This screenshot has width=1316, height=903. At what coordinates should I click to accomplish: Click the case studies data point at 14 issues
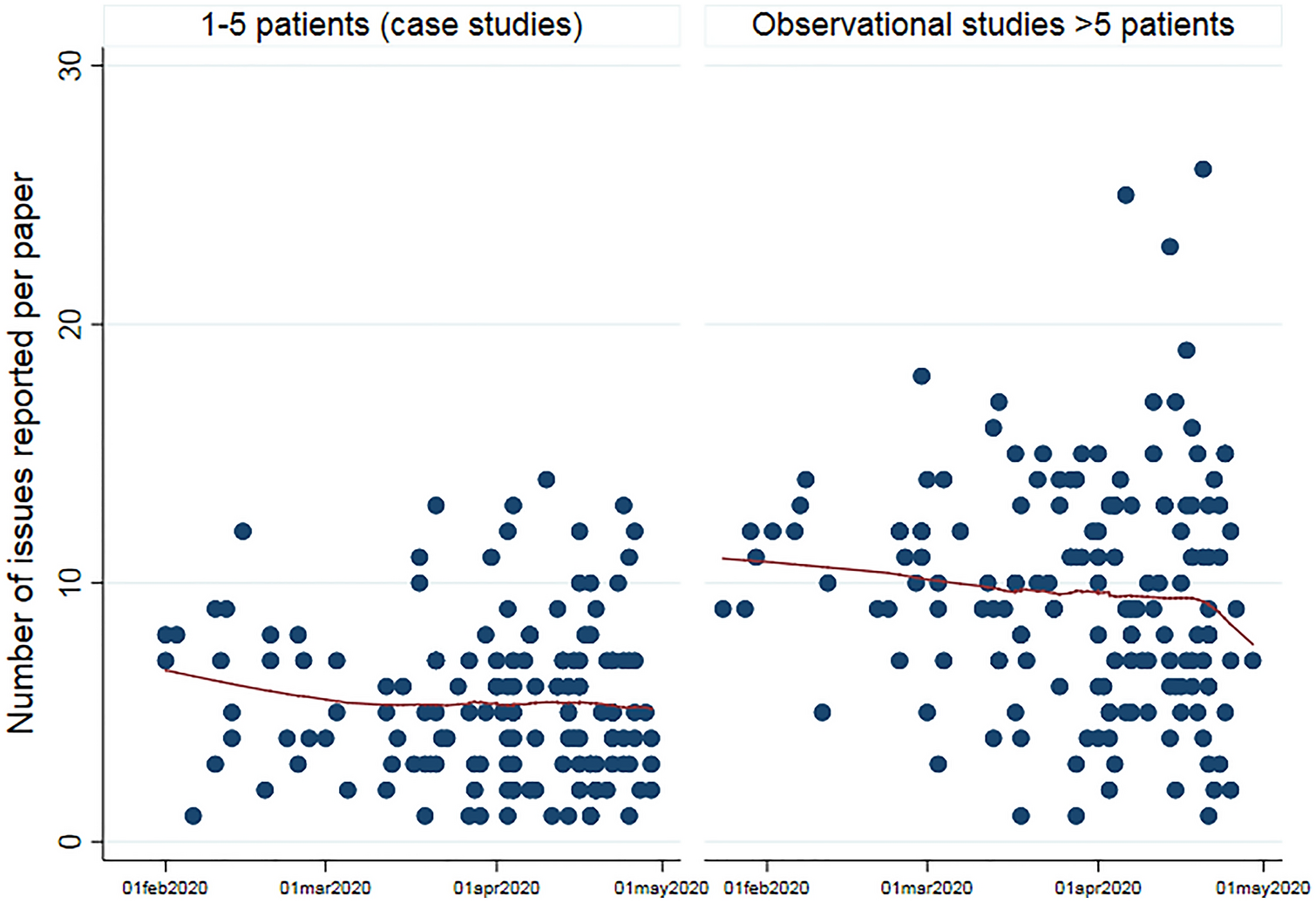click(x=546, y=479)
